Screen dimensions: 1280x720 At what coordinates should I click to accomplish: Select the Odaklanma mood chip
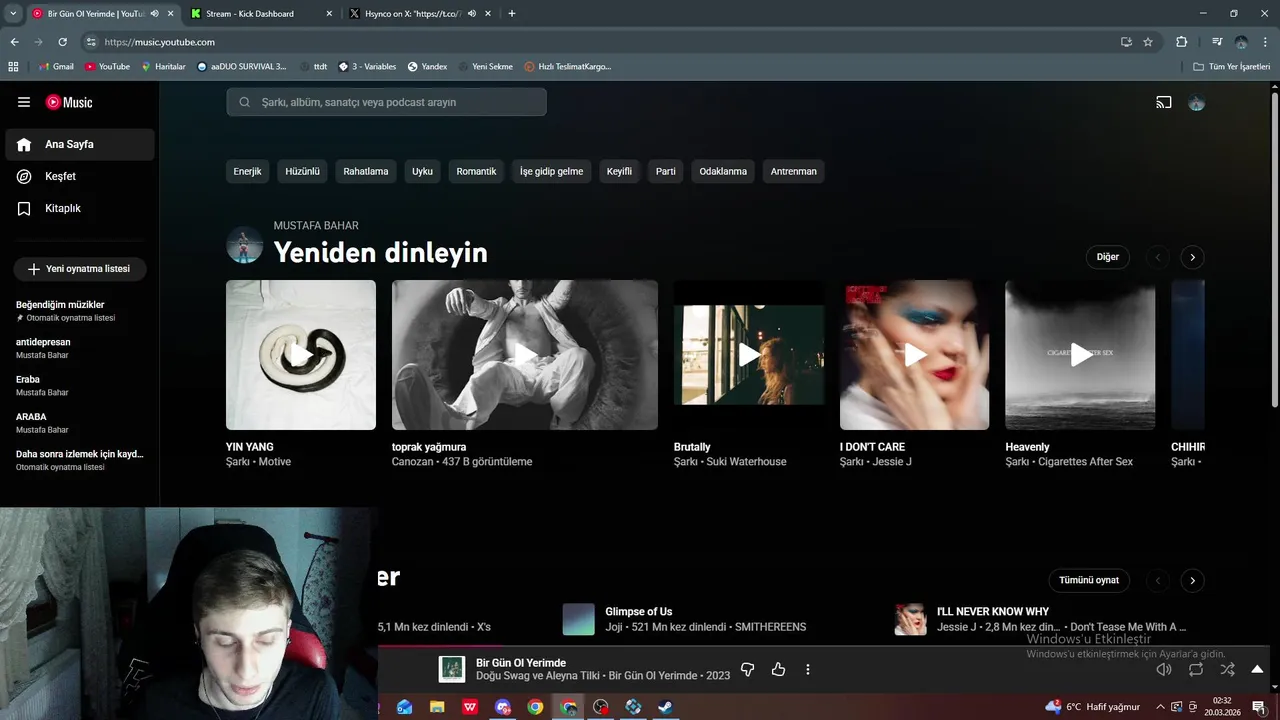coord(723,171)
